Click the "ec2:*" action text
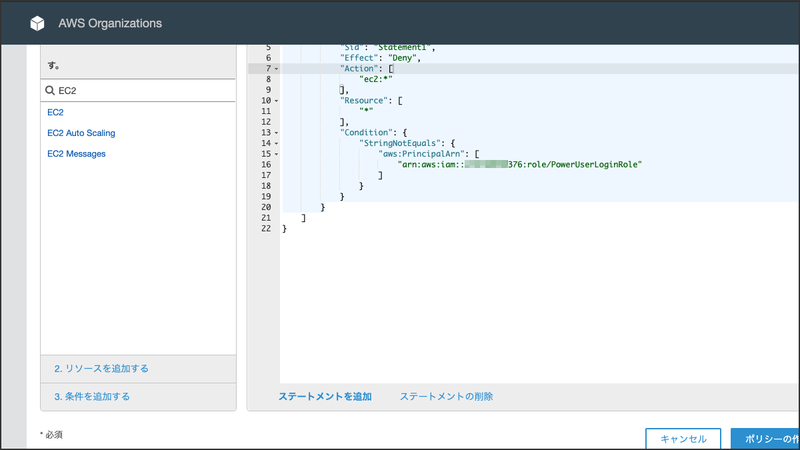 coord(376,79)
